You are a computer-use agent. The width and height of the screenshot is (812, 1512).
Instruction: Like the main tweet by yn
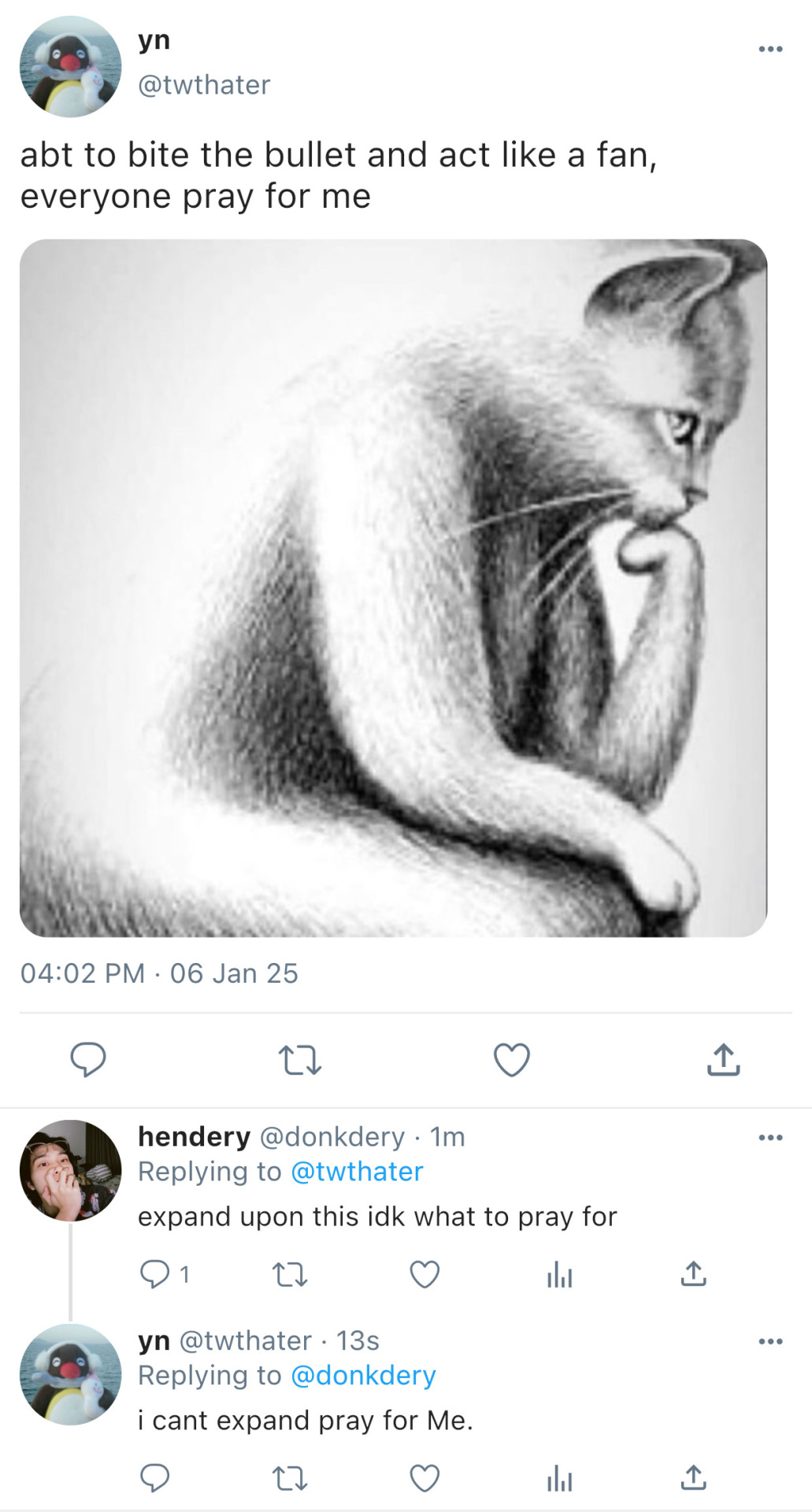pyautogui.click(x=511, y=1060)
